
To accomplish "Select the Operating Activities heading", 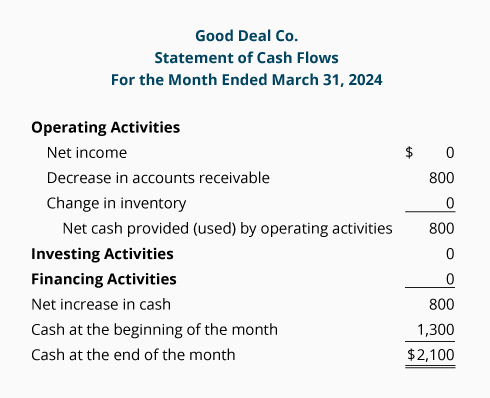I will (x=105, y=128).
